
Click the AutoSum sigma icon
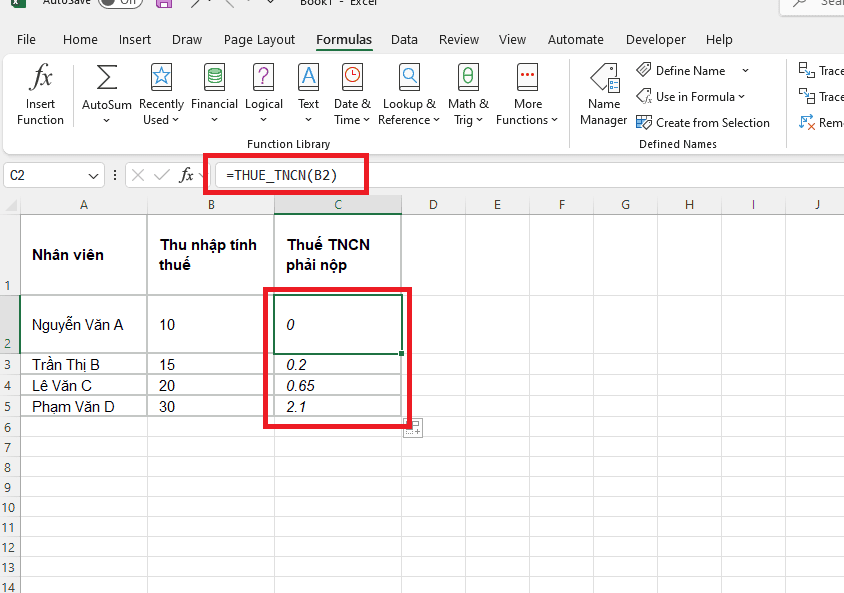(107, 77)
